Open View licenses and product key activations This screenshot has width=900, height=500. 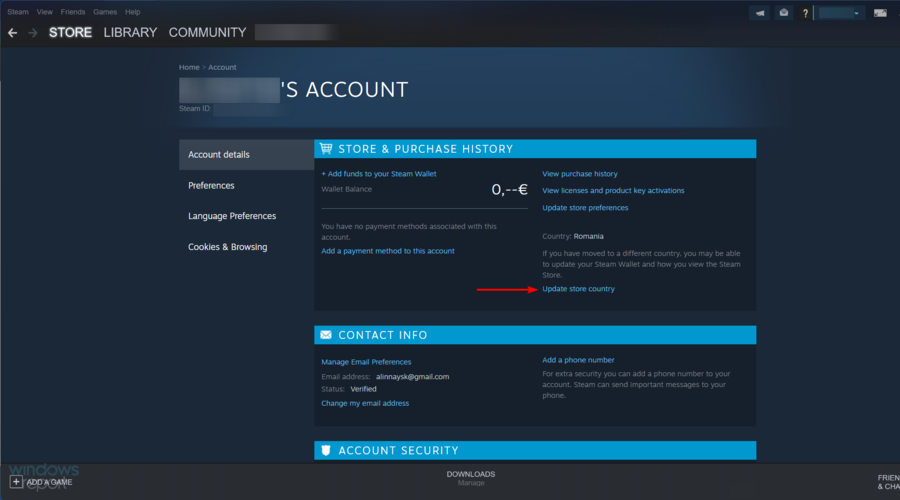613,191
